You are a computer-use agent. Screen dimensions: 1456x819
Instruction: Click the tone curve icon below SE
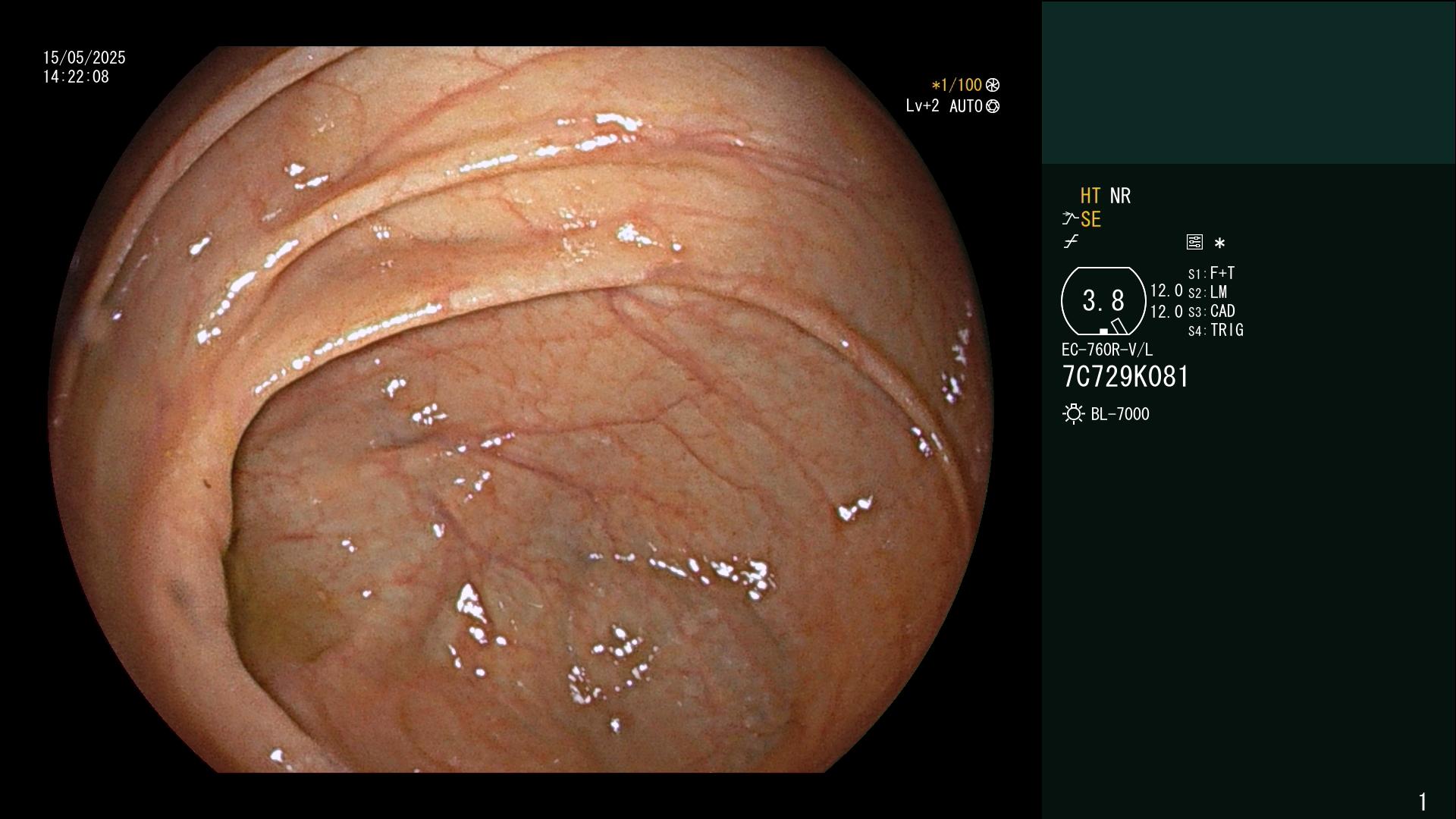[x=1071, y=242]
